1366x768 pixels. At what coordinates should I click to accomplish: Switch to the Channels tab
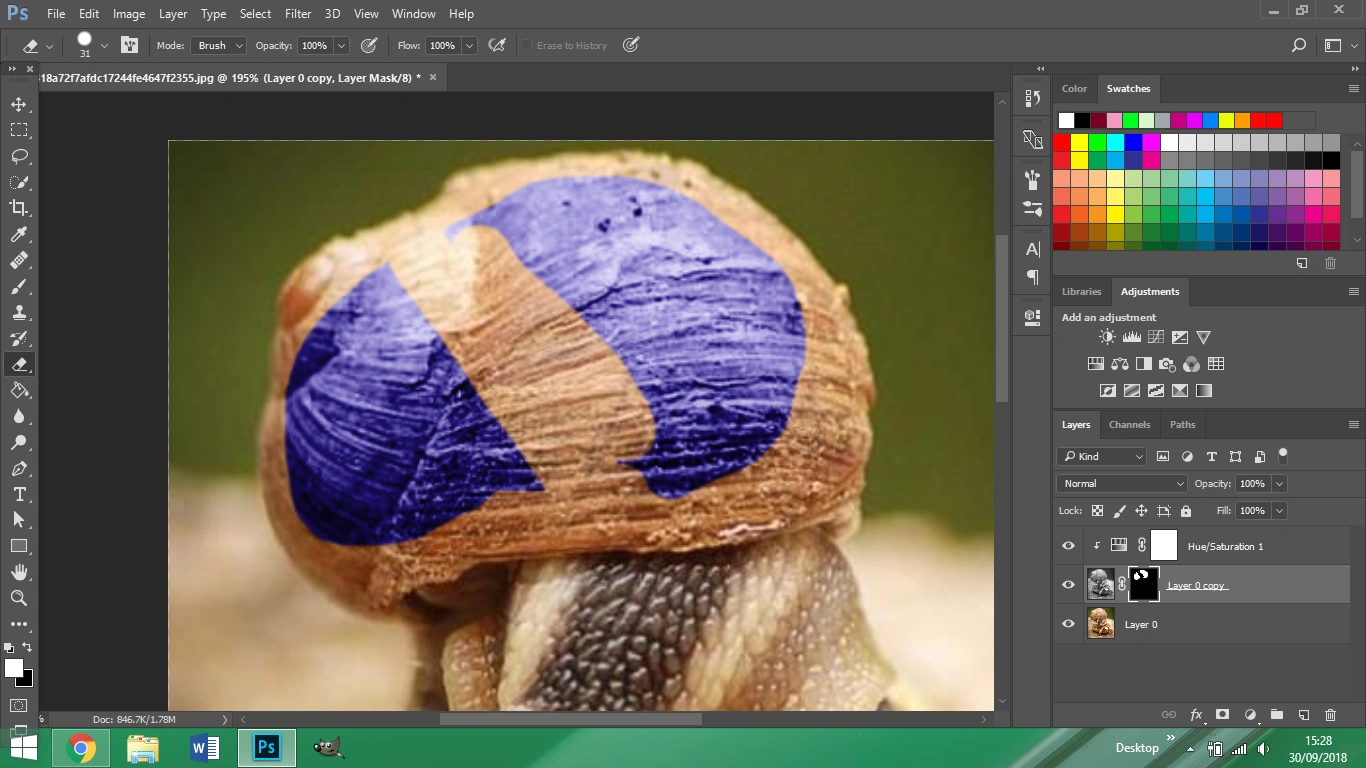tap(1129, 424)
